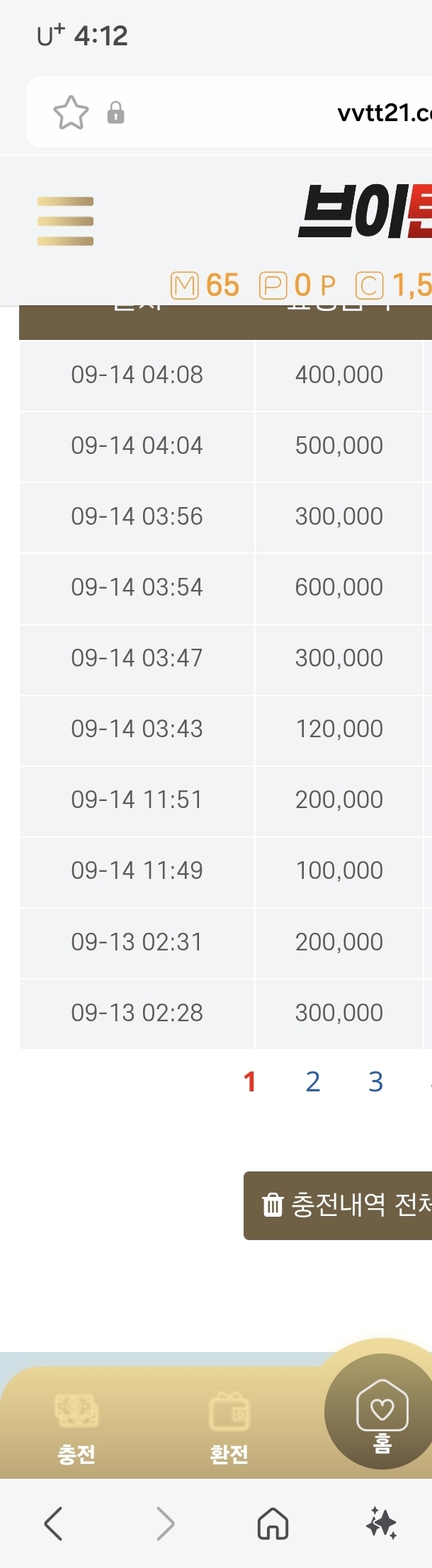Click 충전내역 전체 delete button
Viewport: 432px width, 1568px height.
(338, 1205)
